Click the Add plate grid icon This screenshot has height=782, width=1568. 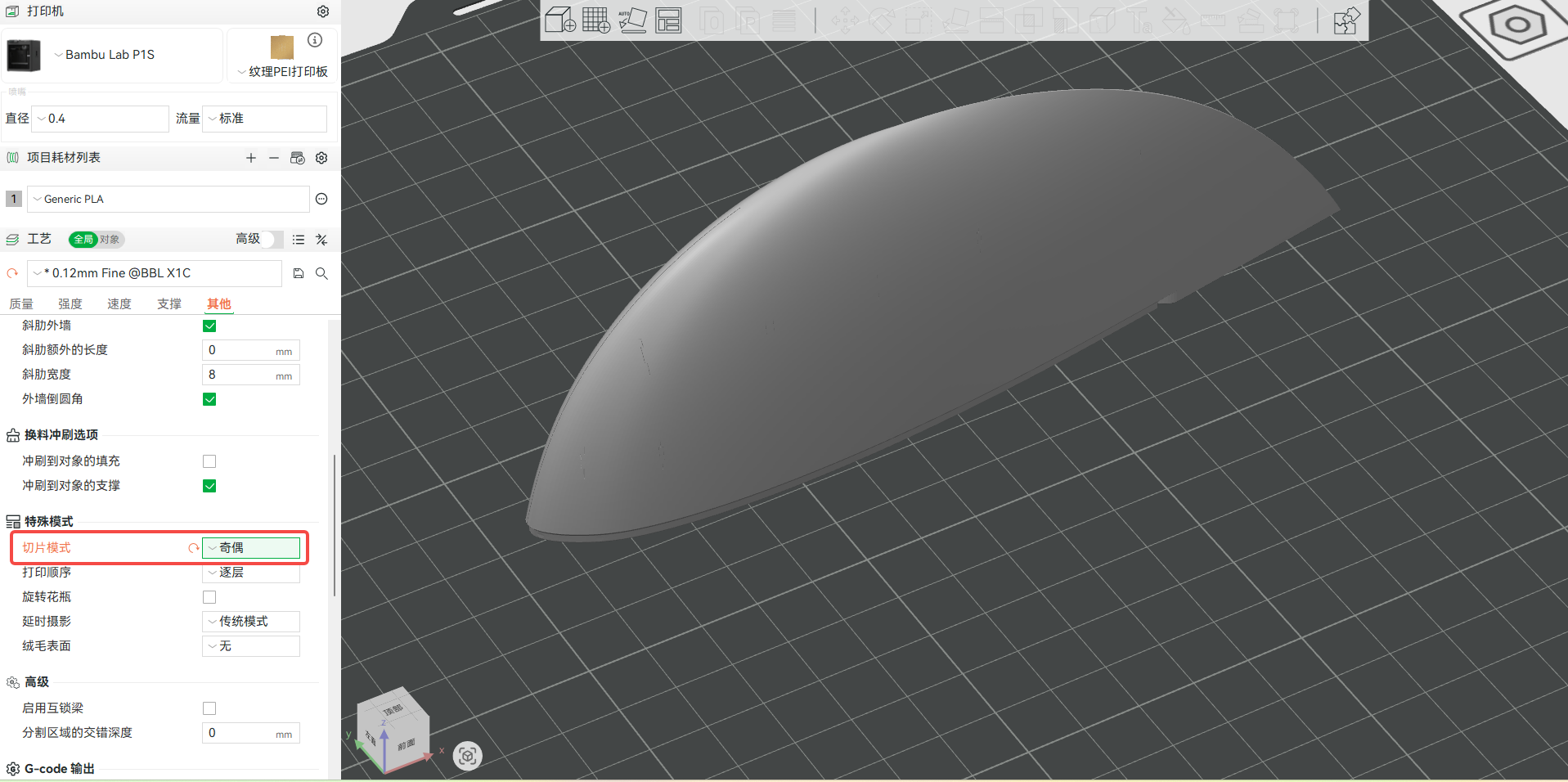point(596,20)
